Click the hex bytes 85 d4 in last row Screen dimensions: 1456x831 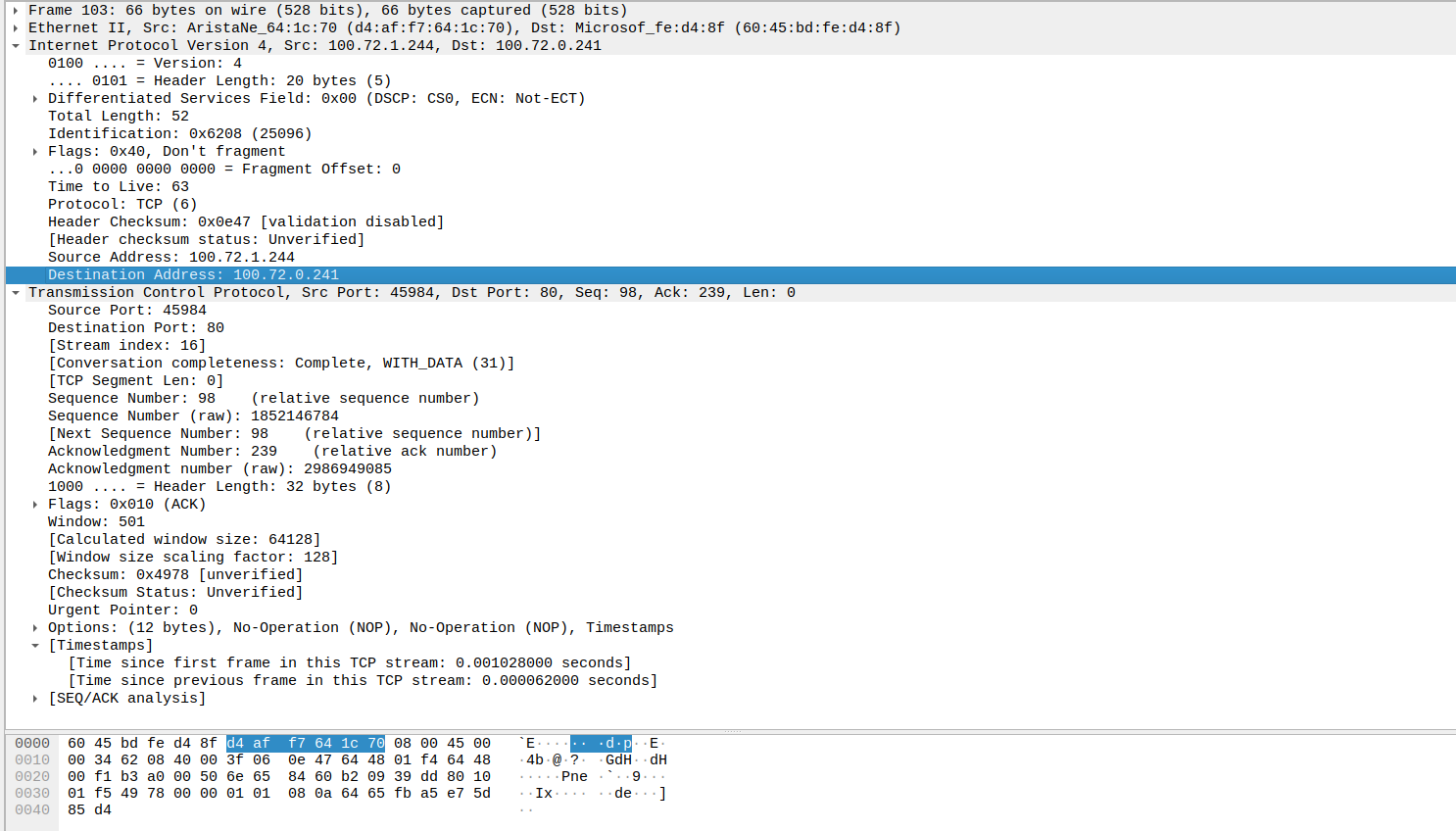point(90,809)
